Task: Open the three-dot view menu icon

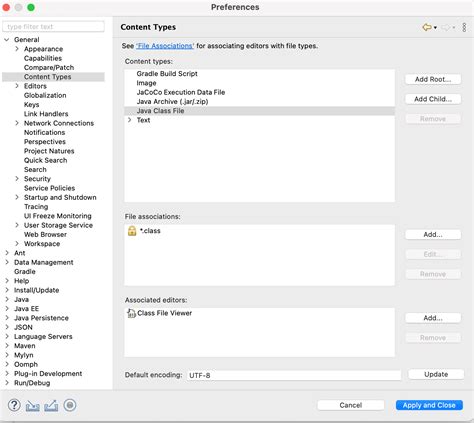Action: (x=464, y=27)
